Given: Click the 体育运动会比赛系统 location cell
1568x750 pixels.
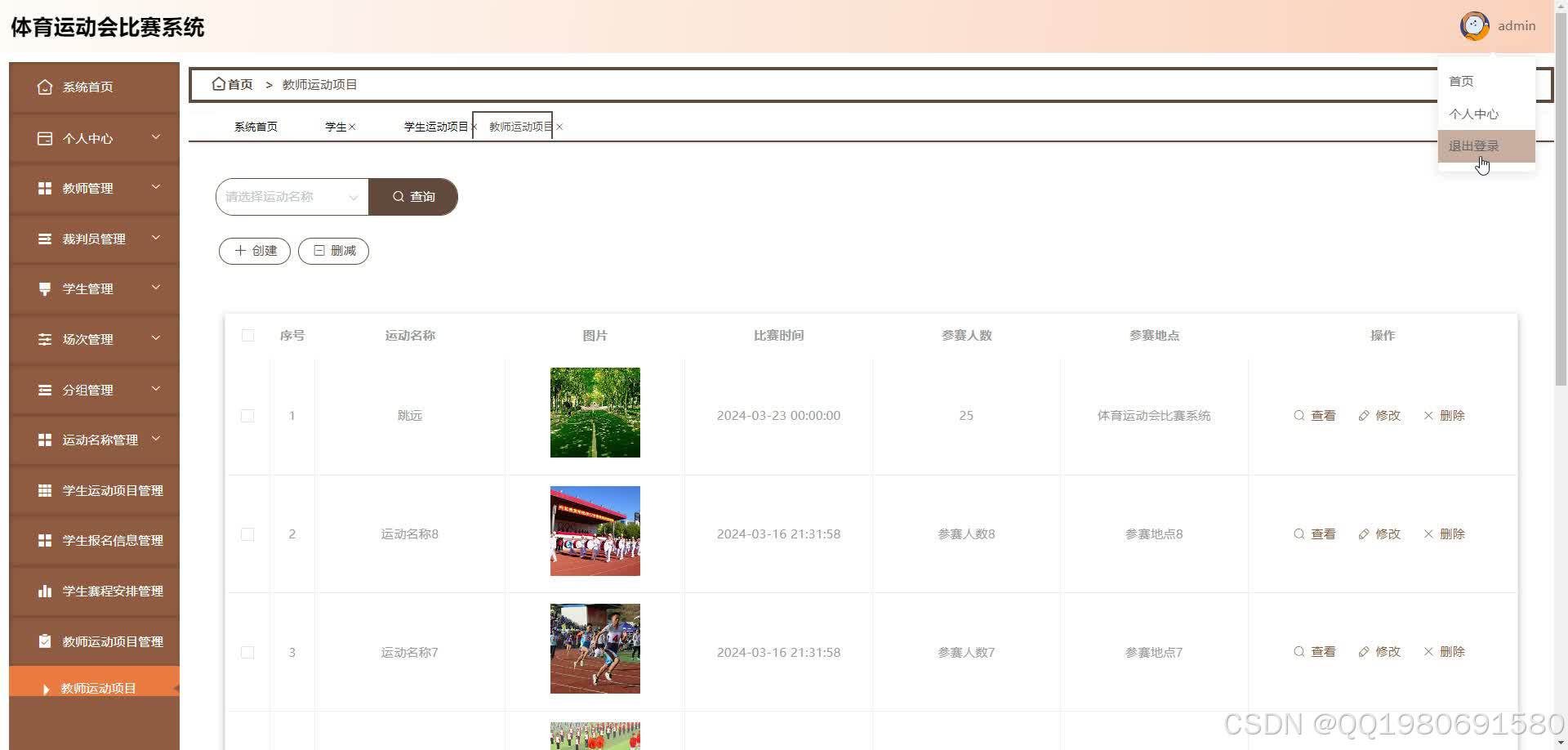Looking at the screenshot, I should click(x=1154, y=416).
